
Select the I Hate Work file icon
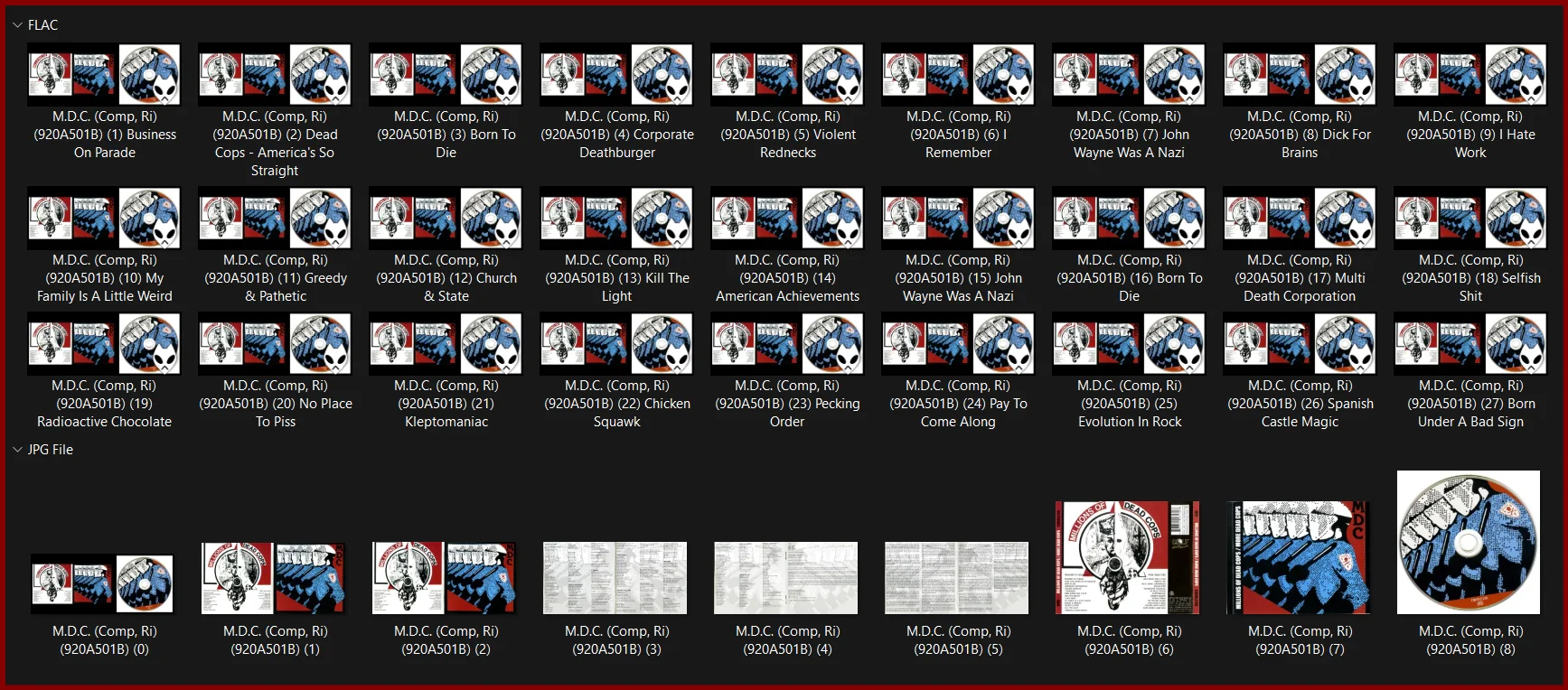pyautogui.click(x=1470, y=74)
